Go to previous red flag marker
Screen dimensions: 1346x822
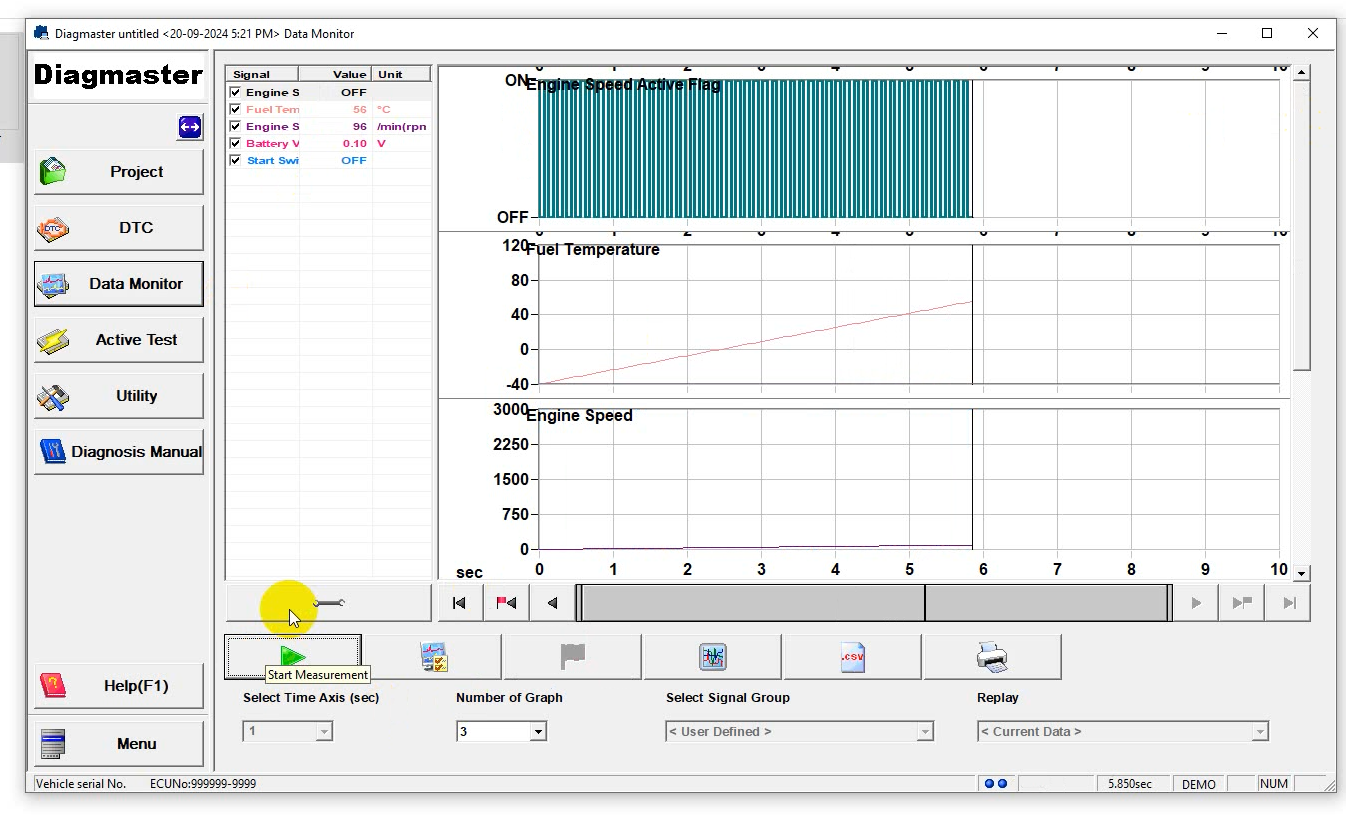click(506, 603)
